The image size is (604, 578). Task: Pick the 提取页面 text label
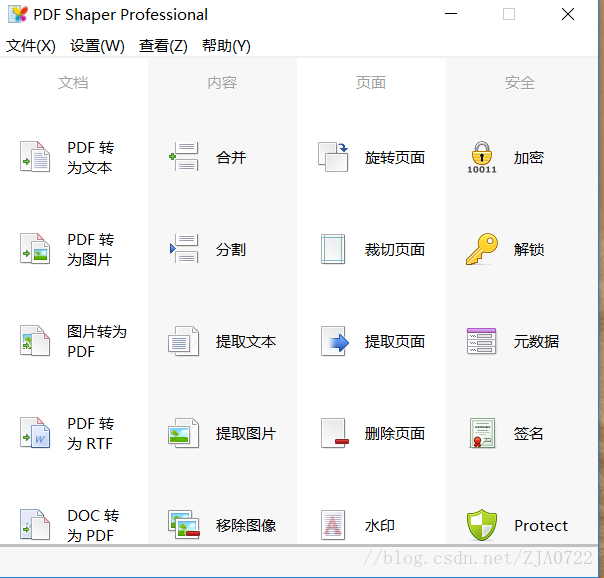[x=395, y=342]
